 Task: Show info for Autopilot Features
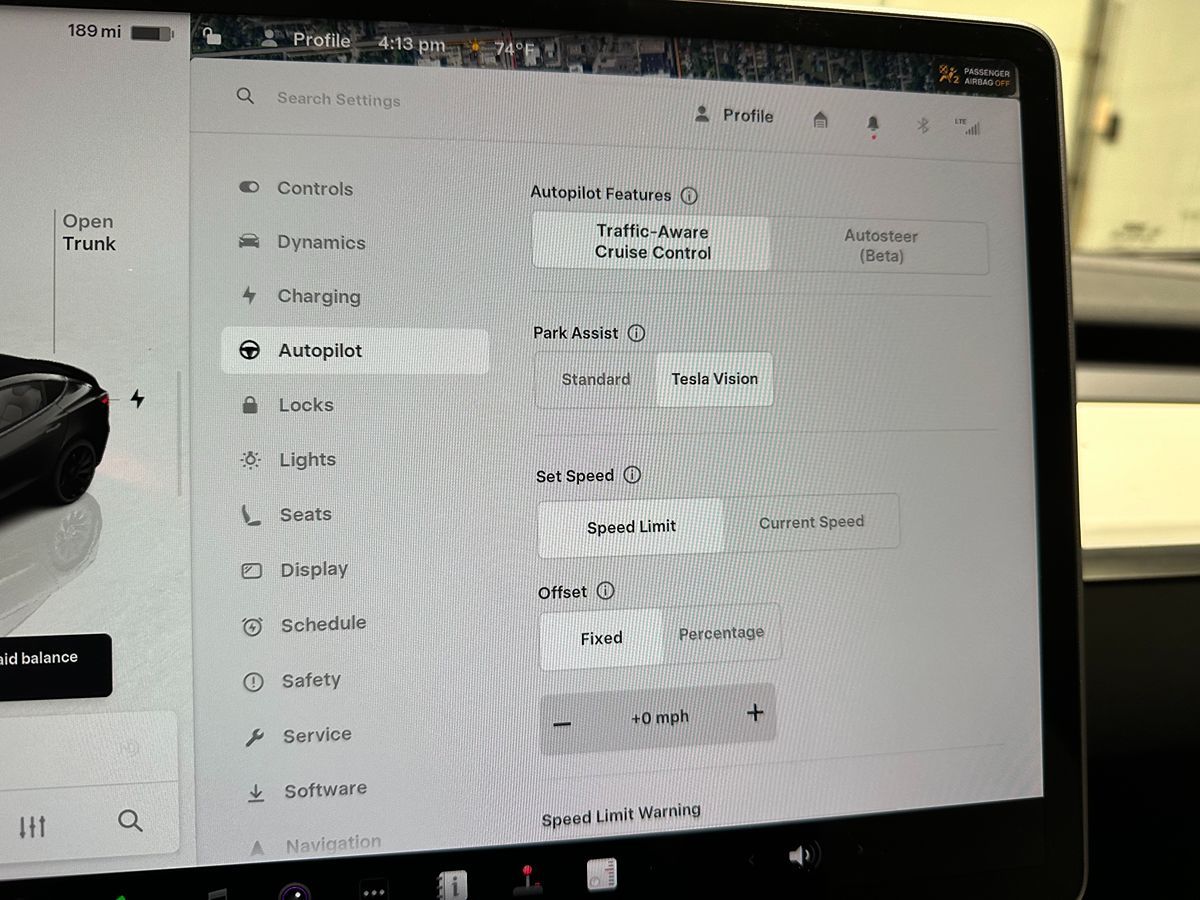689,196
